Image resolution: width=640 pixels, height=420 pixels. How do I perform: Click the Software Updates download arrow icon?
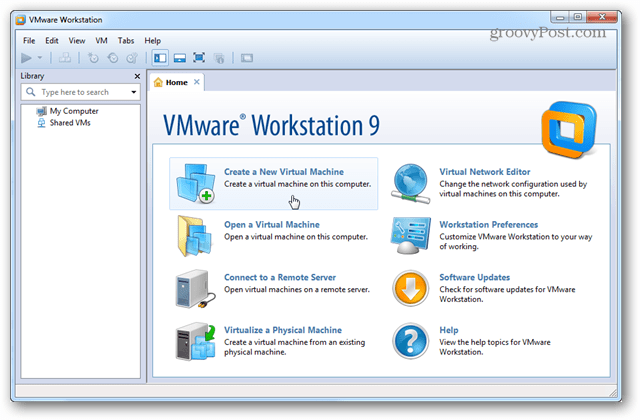(410, 289)
